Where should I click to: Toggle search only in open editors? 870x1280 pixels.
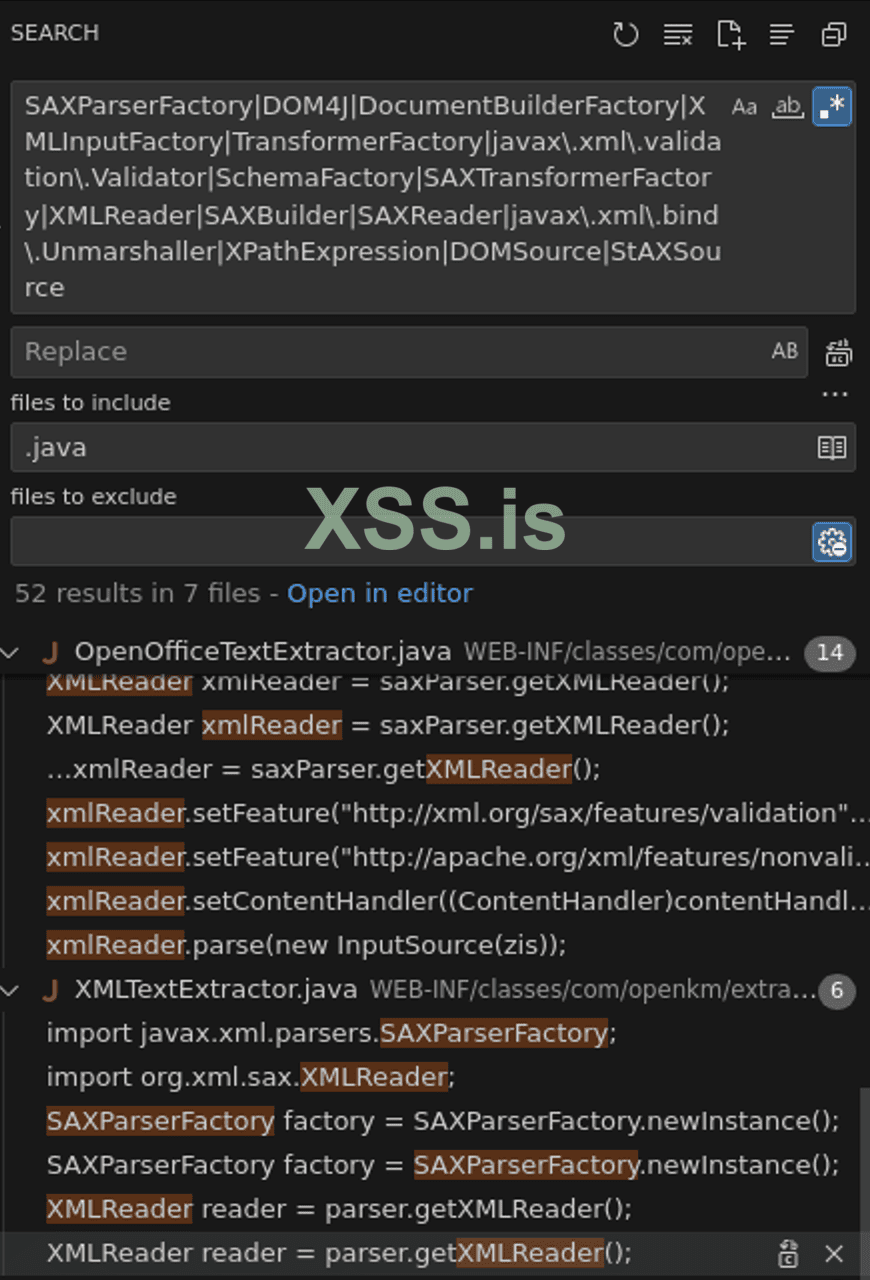[832, 447]
